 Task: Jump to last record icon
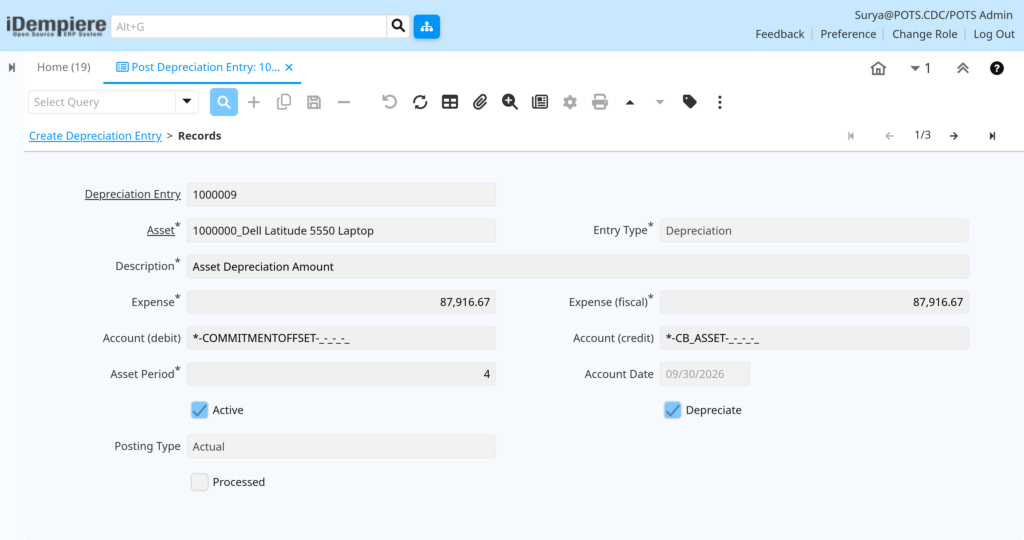(992, 136)
